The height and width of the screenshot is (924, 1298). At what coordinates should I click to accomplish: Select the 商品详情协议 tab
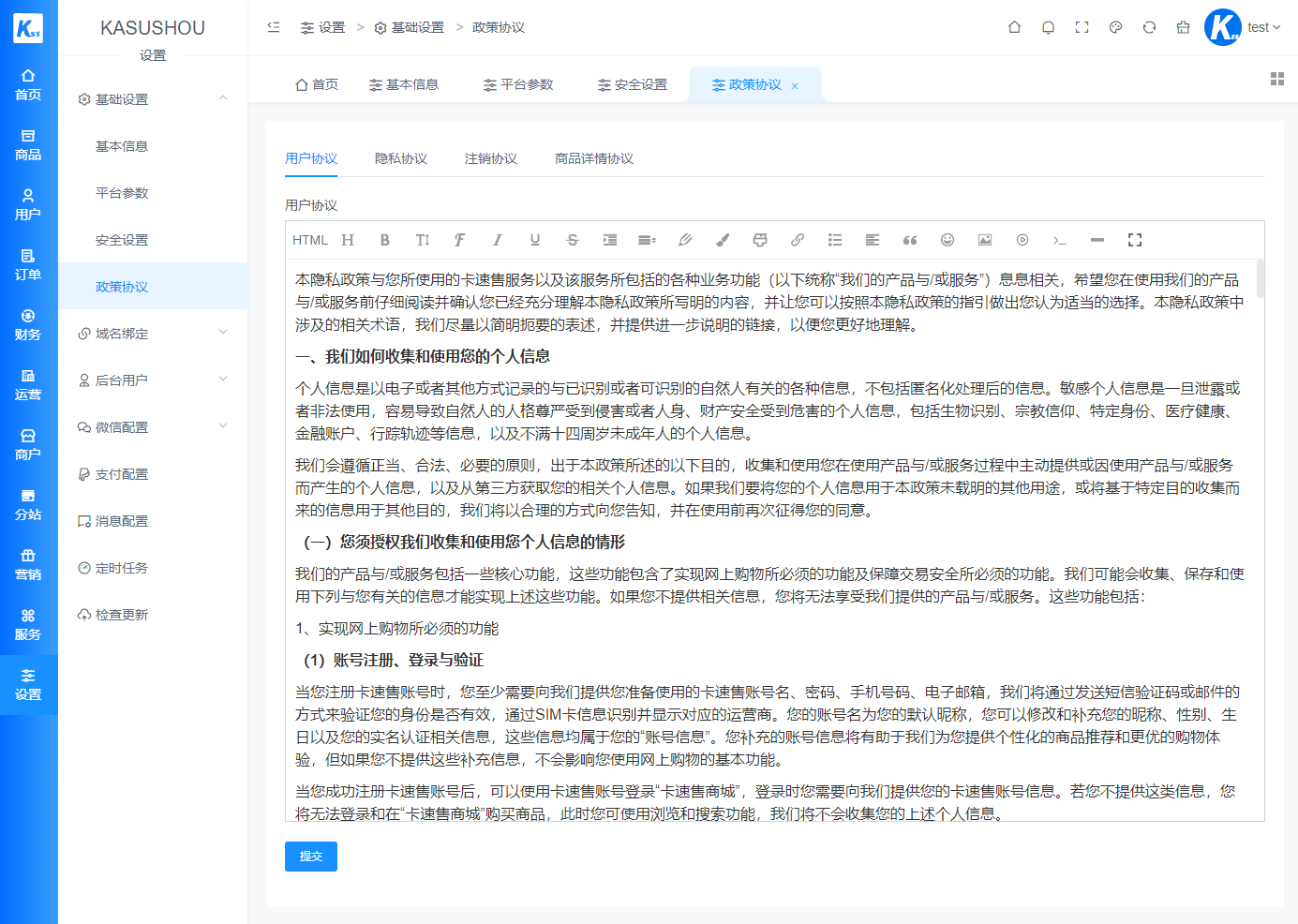pyautogui.click(x=594, y=158)
